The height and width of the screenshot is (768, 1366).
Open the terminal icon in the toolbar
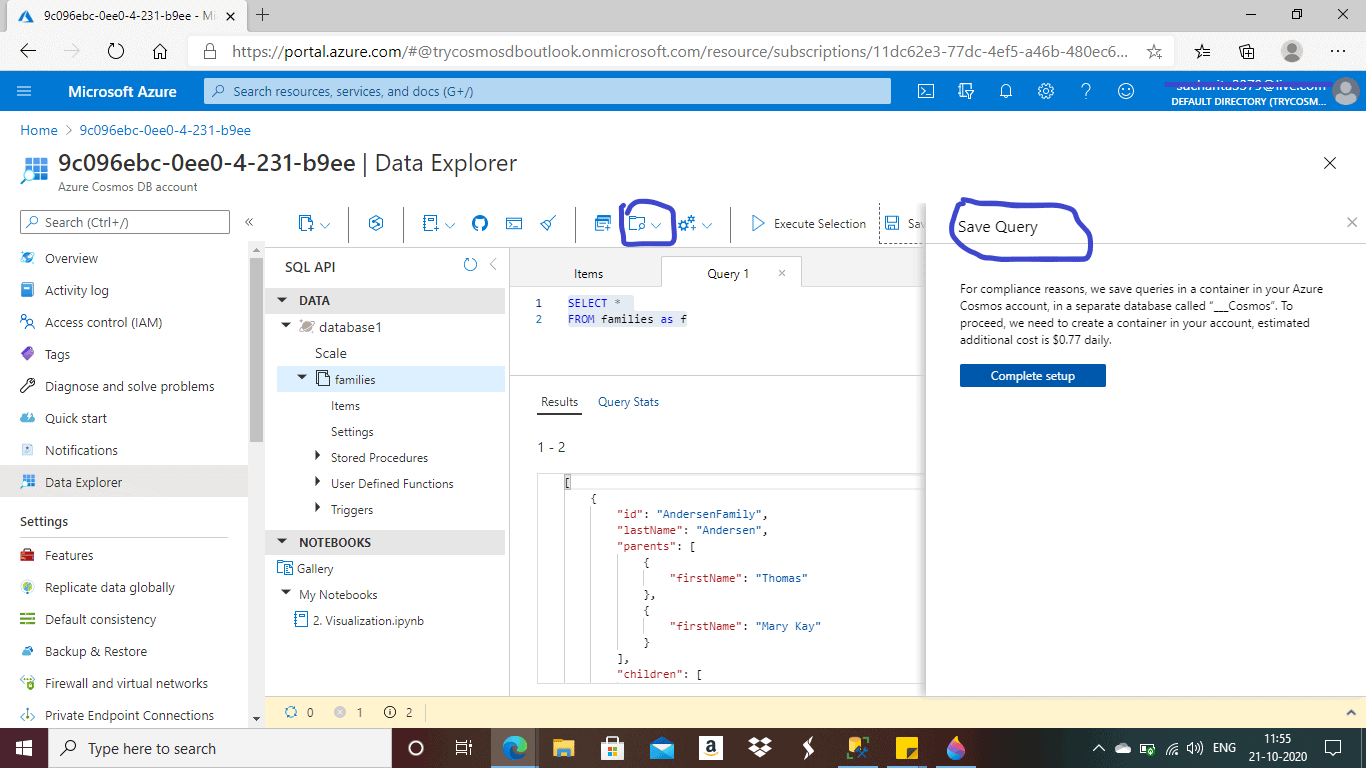tap(514, 224)
